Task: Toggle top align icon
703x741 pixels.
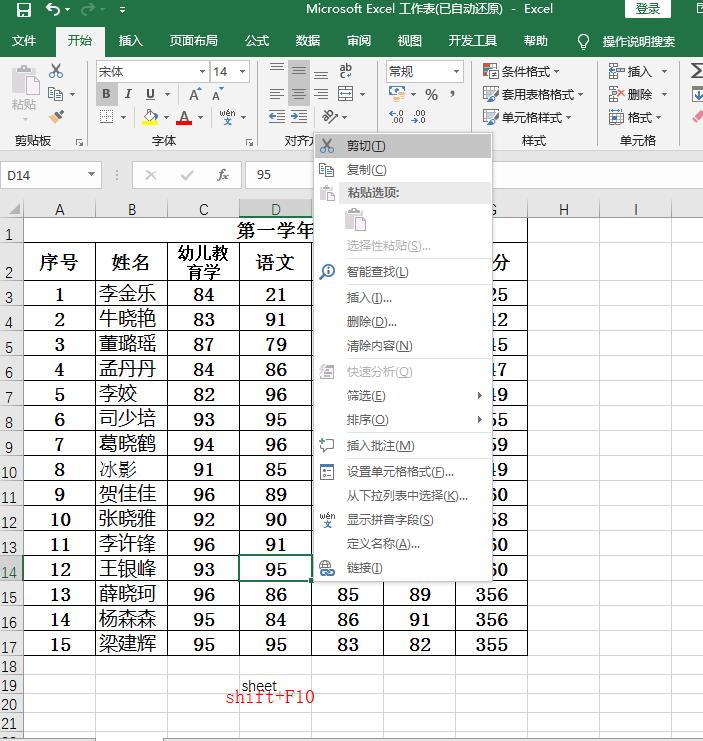Action: (277, 69)
